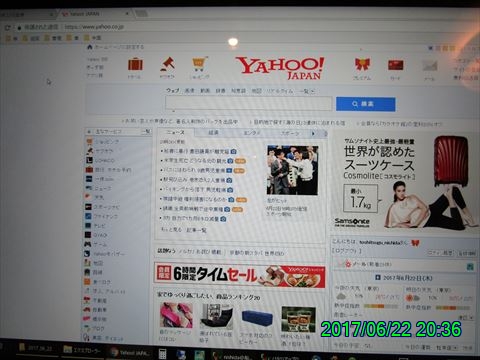Switch to the Sports news tab
480x360 pixels.
click(x=290, y=133)
